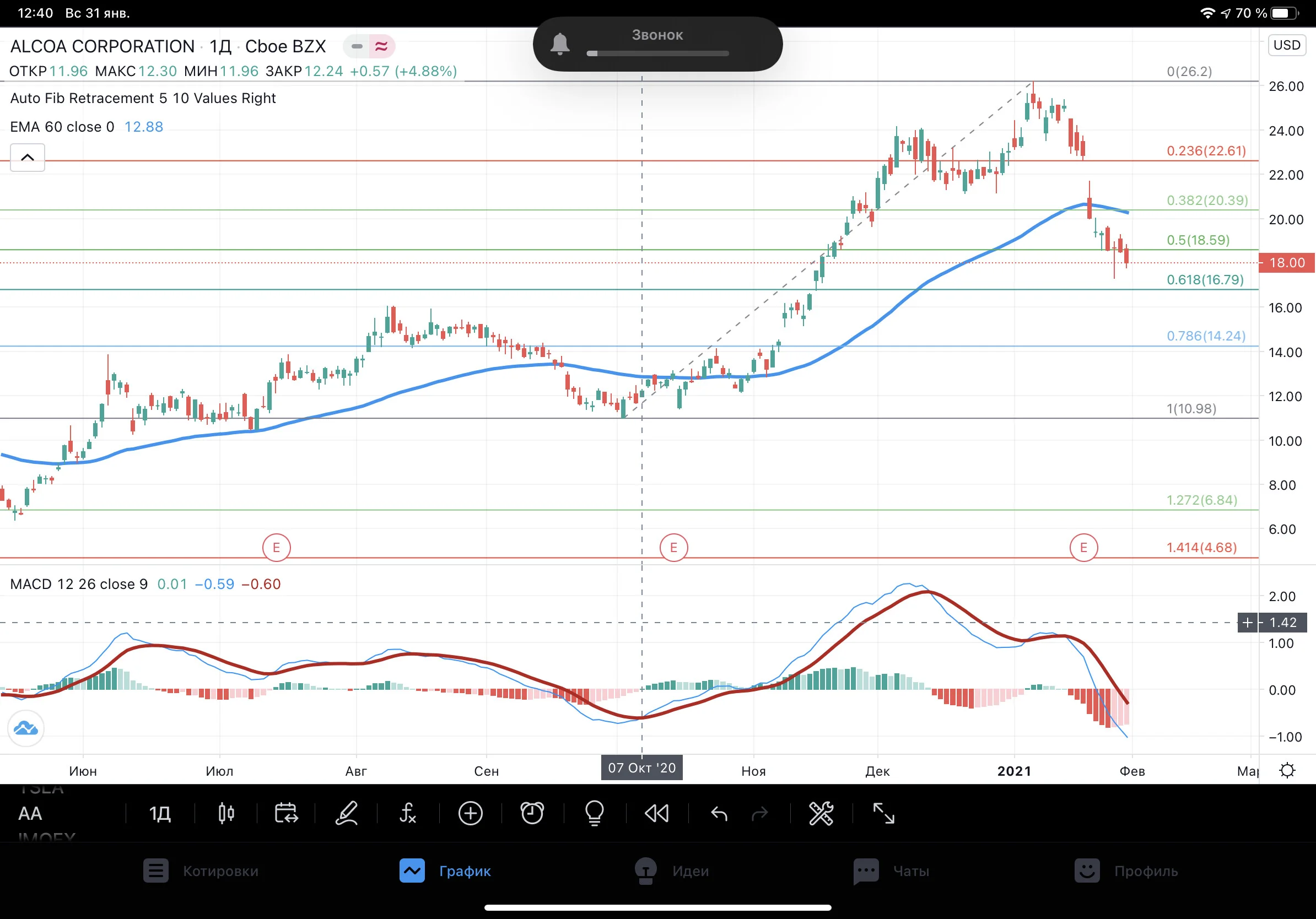Tap the AA symbol in the watchlist
This screenshot has height=919, width=1316.
click(x=30, y=813)
